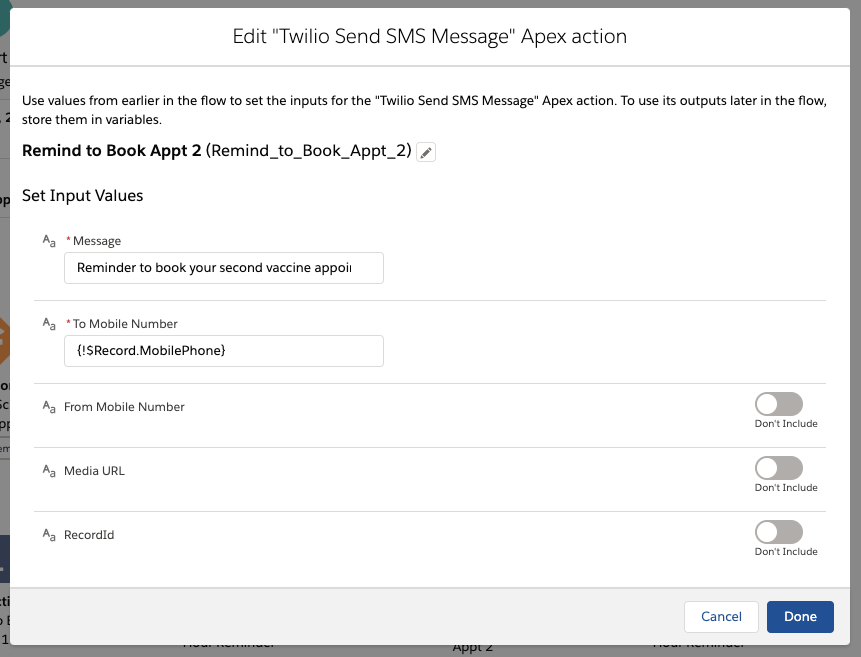Image resolution: width=861 pixels, height=657 pixels.
Task: Cancel the Apex action edit
Action: pos(721,617)
